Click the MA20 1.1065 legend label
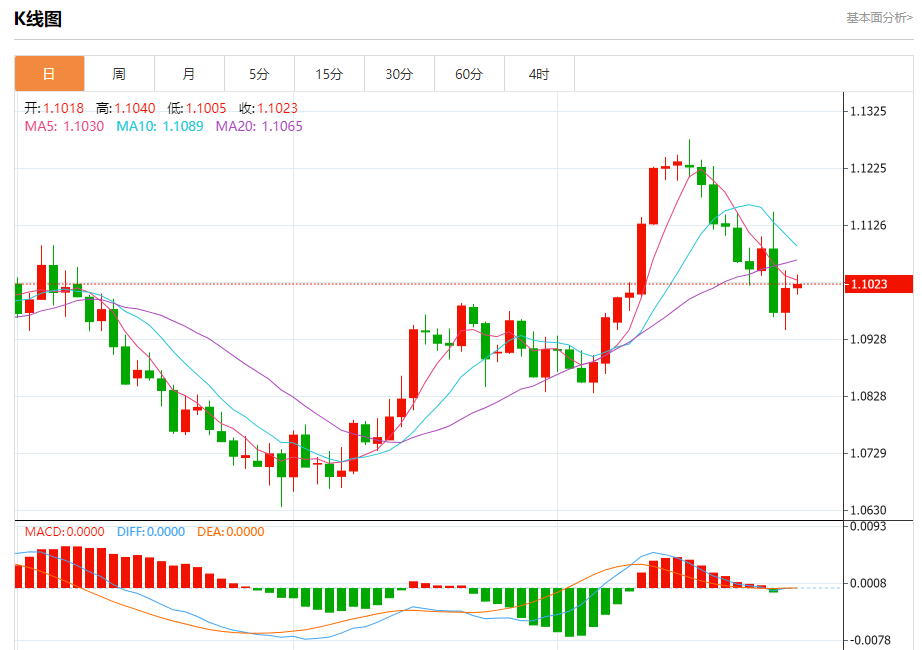922x650 pixels. pos(259,126)
